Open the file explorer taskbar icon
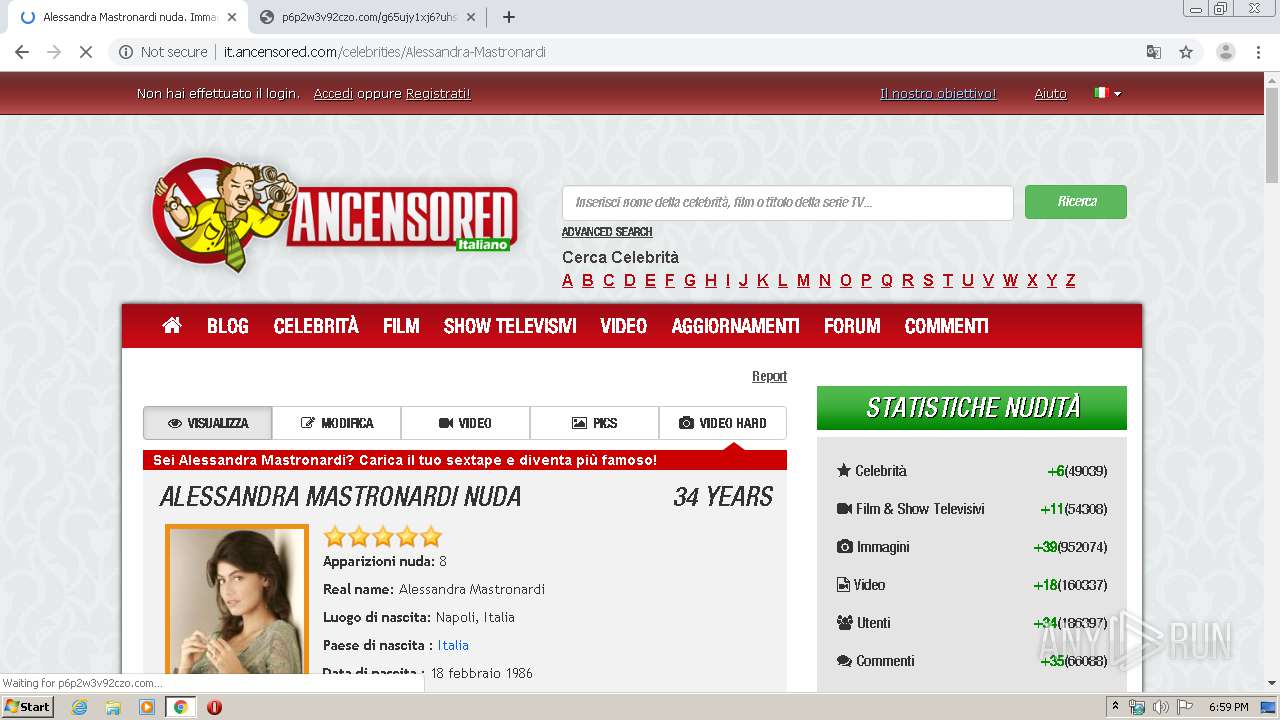The height and width of the screenshot is (720, 1280). [x=113, y=707]
